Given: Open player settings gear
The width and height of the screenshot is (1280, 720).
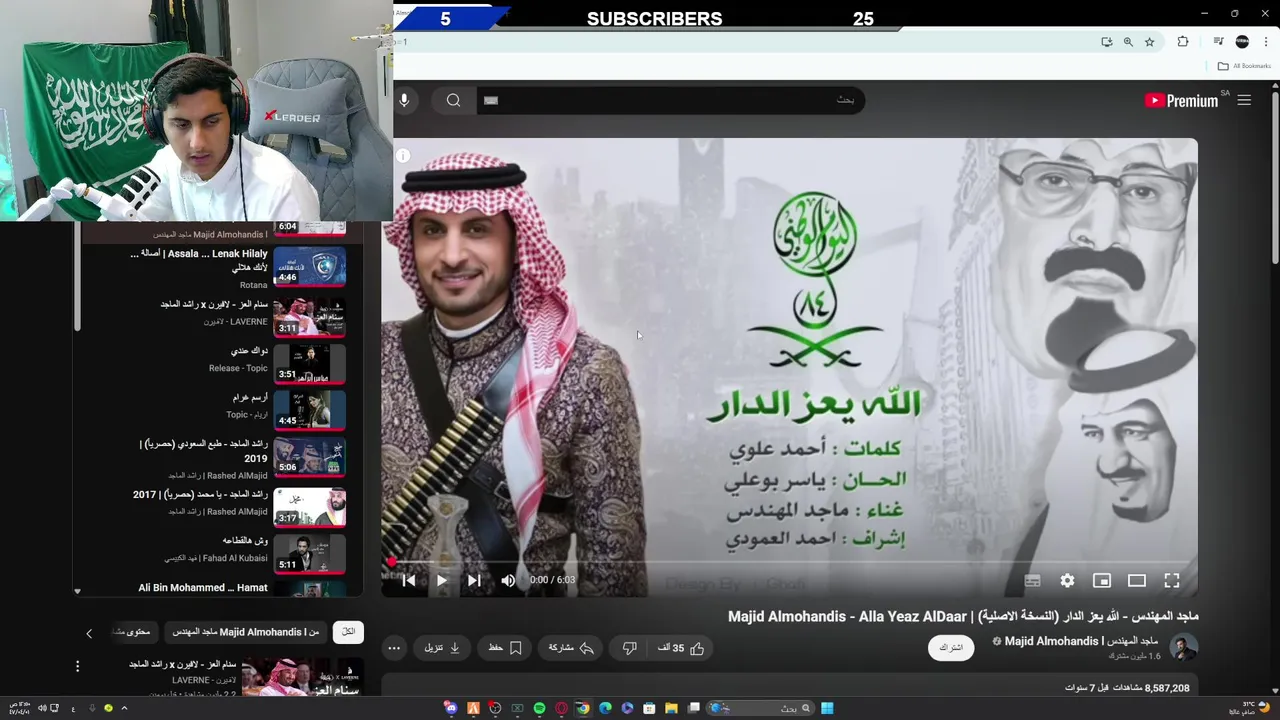Looking at the screenshot, I should click(x=1067, y=580).
